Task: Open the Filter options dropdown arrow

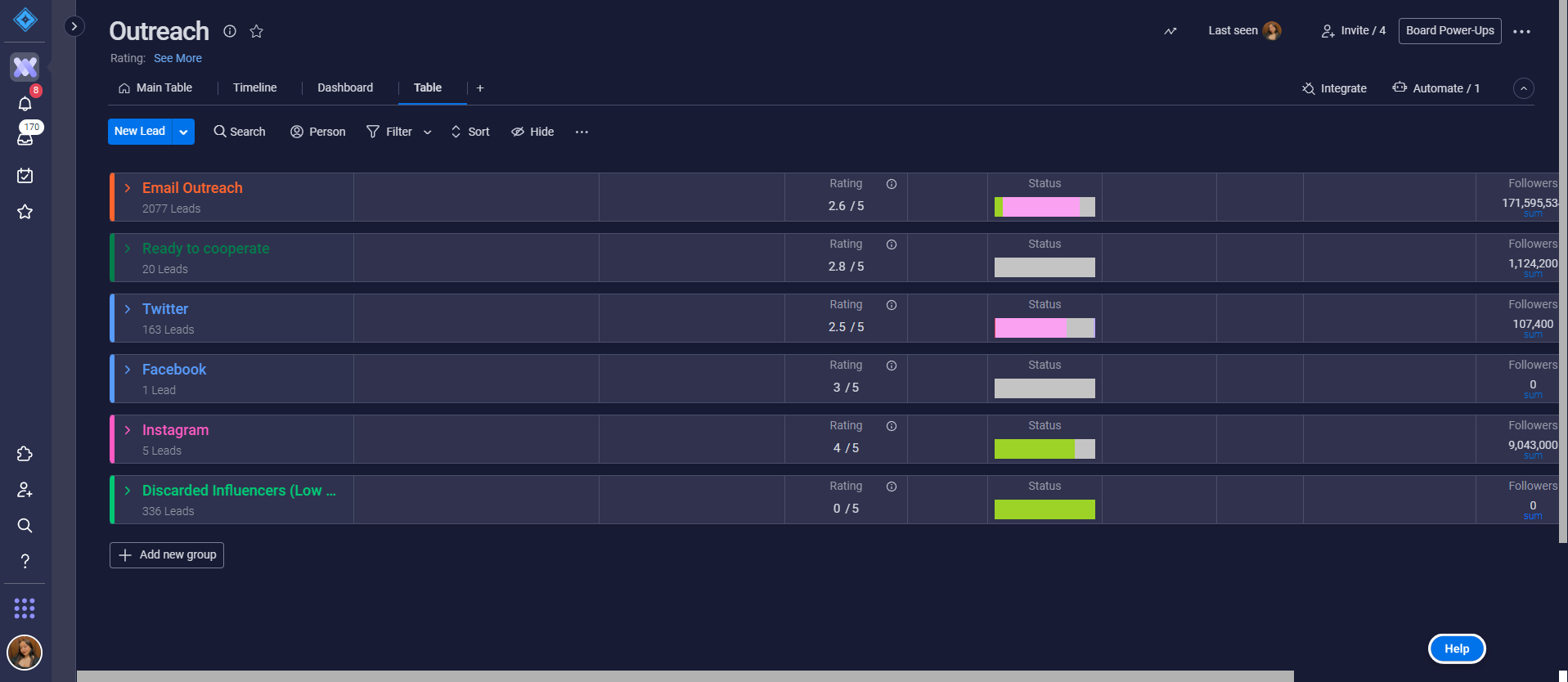Action: click(x=427, y=132)
